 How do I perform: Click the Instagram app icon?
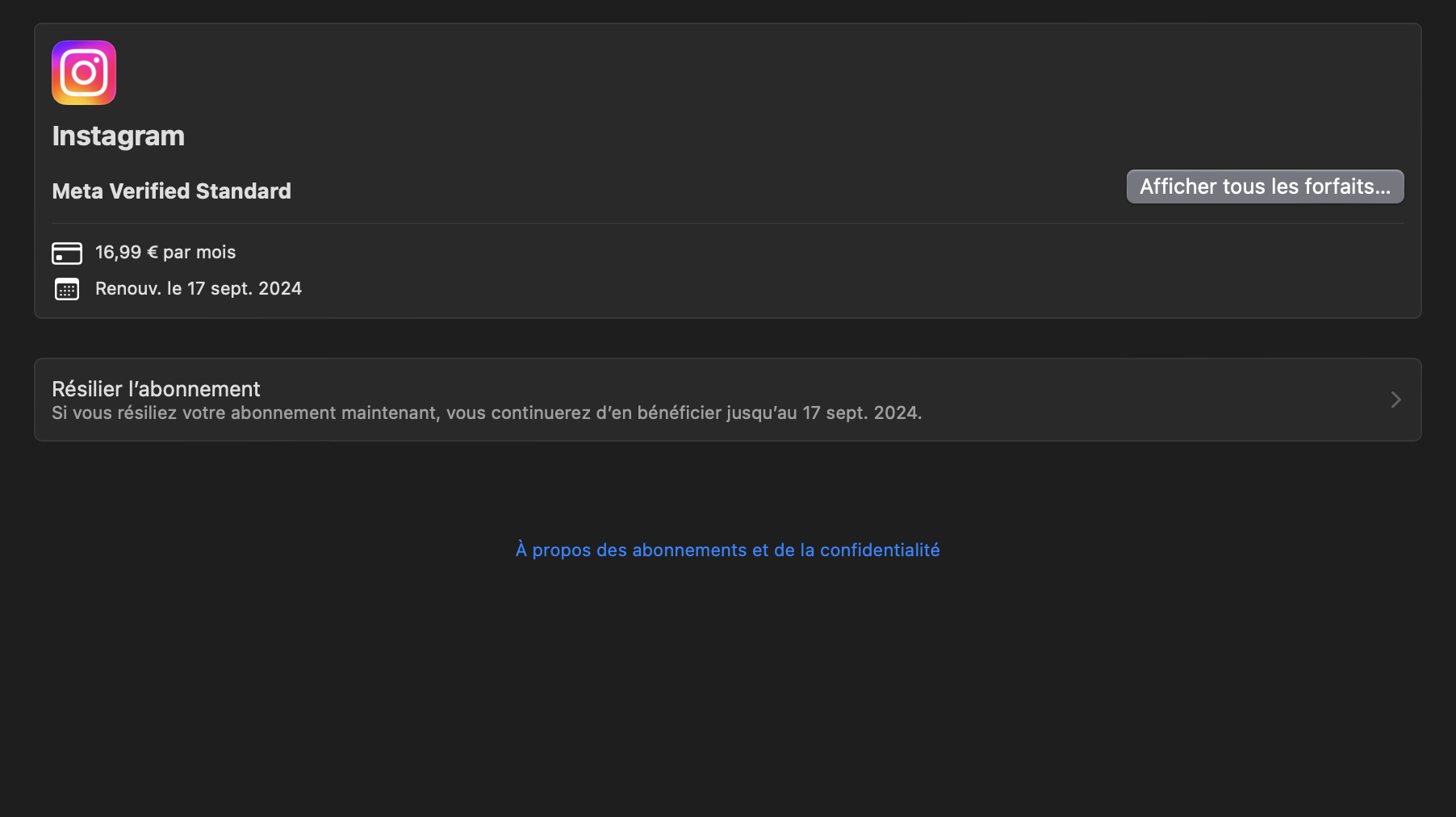coord(84,73)
